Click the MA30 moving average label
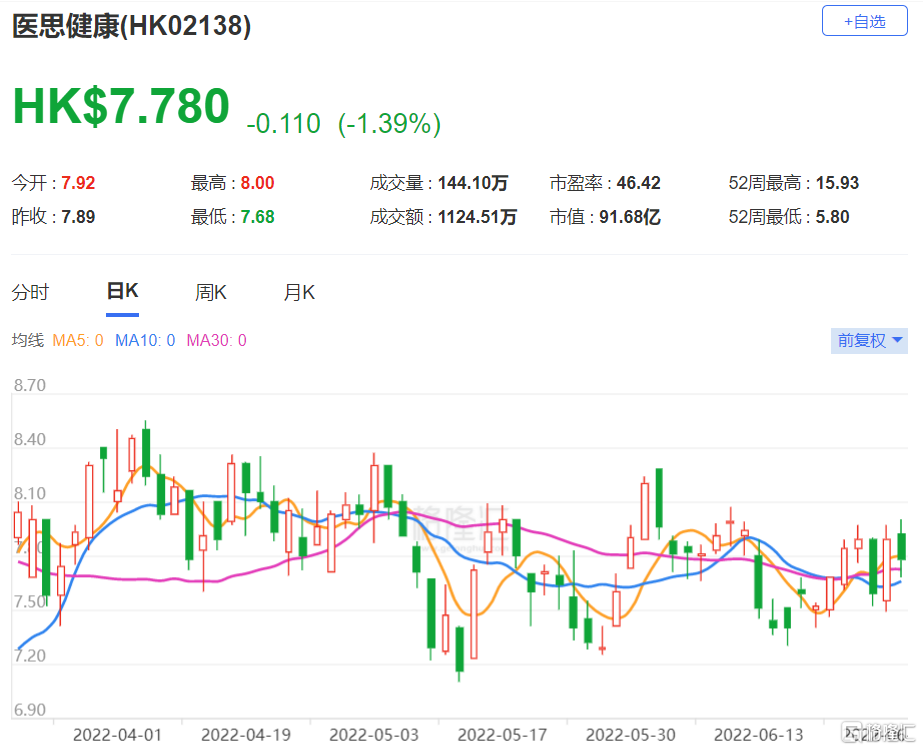The width and height of the screenshot is (923, 750). click(216, 340)
